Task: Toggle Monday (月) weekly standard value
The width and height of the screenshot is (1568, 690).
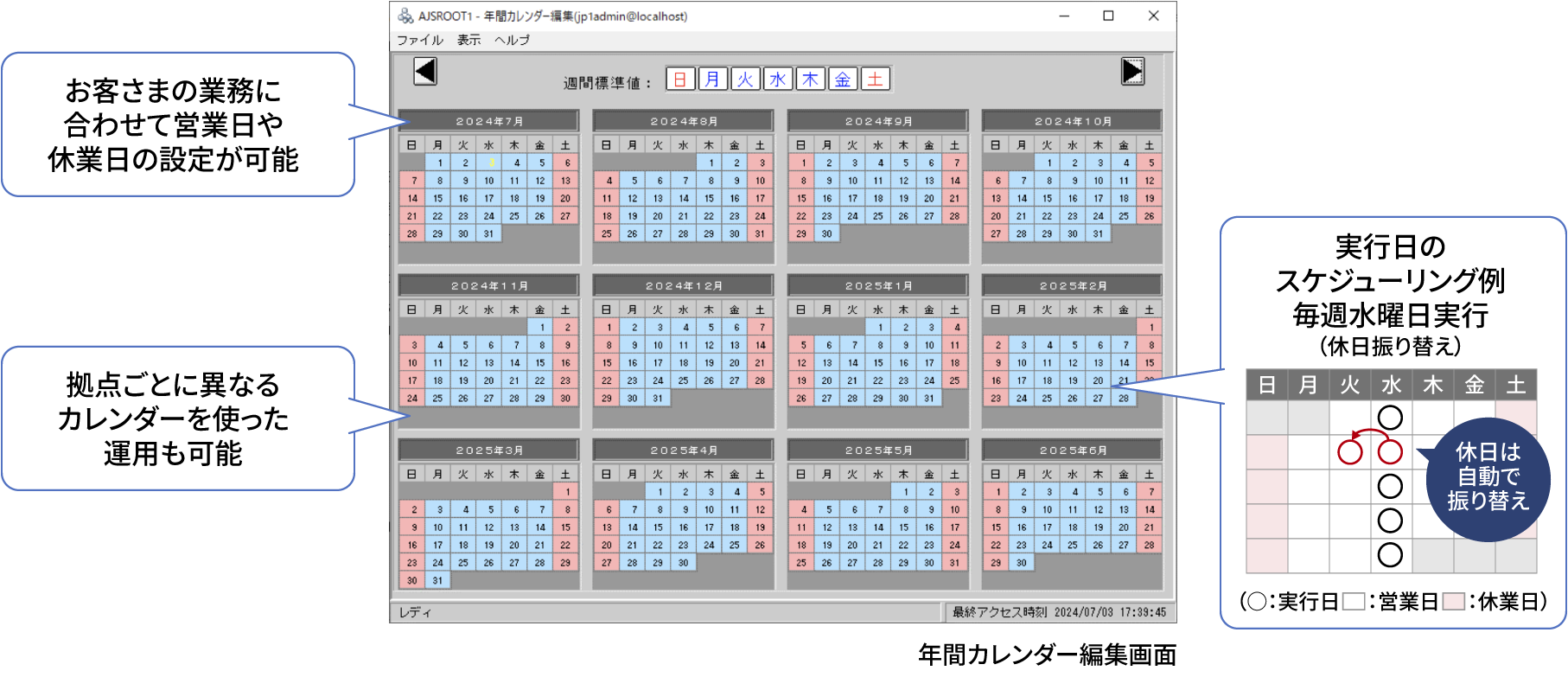Action: click(712, 80)
